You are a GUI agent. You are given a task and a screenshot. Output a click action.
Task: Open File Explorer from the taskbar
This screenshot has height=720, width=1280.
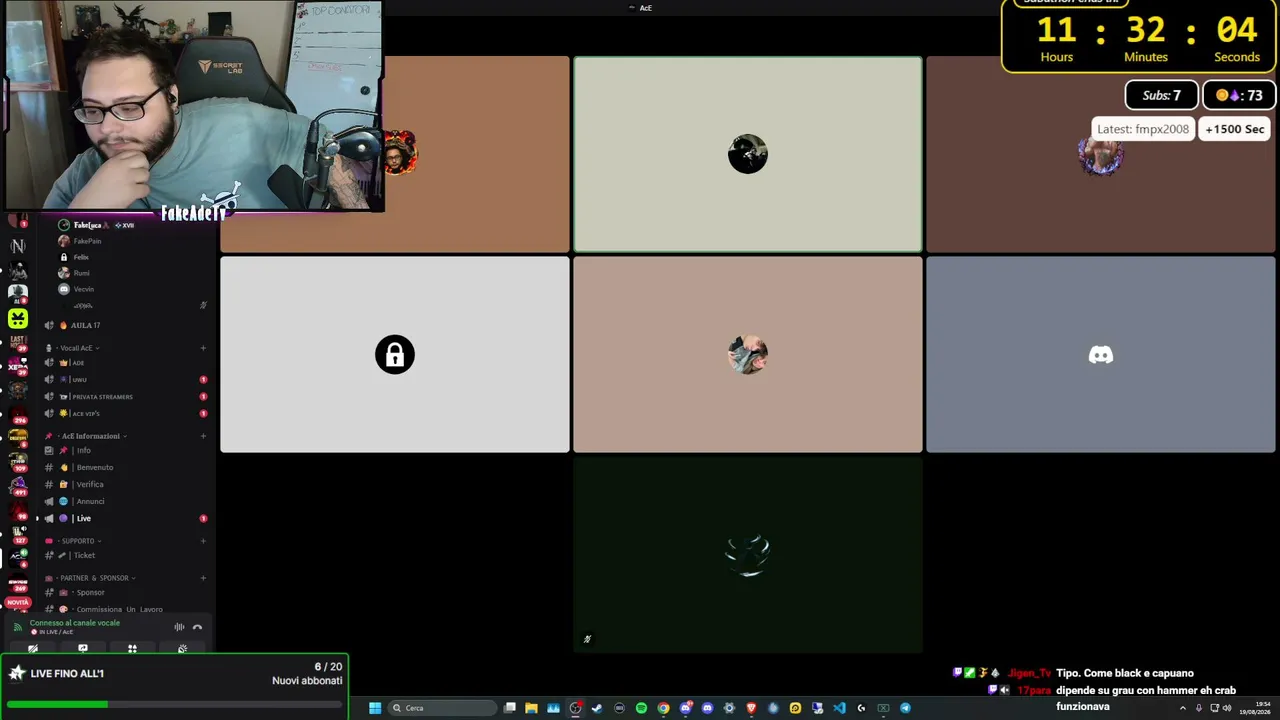[x=531, y=708]
